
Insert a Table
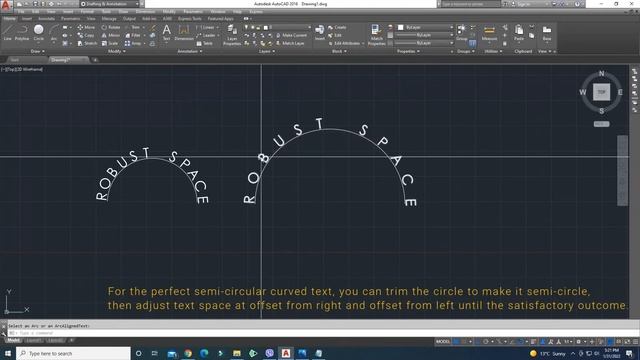coord(205,43)
